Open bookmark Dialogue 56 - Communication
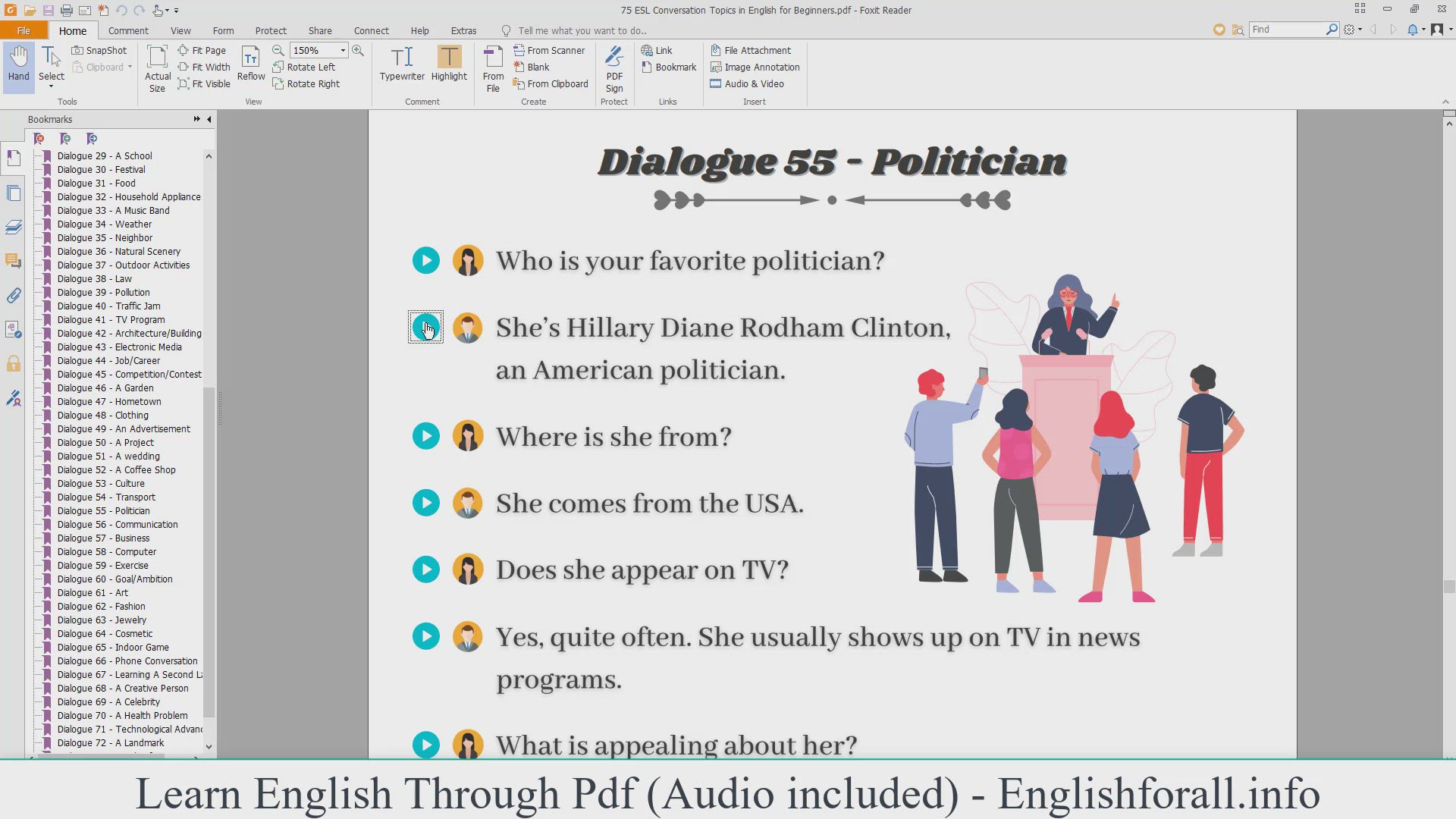The image size is (1456, 819). (x=118, y=525)
